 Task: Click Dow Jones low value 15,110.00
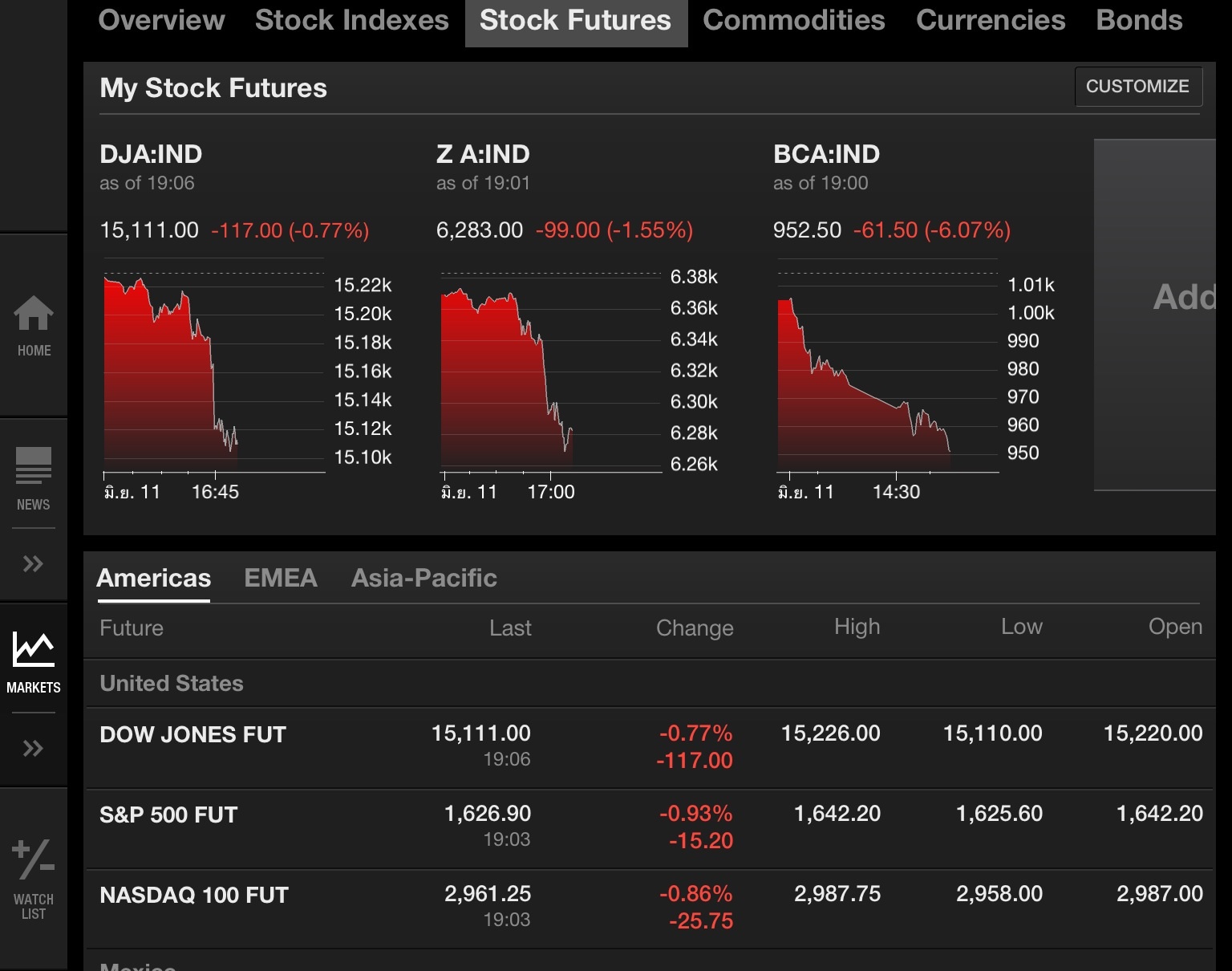pyautogui.click(x=993, y=733)
